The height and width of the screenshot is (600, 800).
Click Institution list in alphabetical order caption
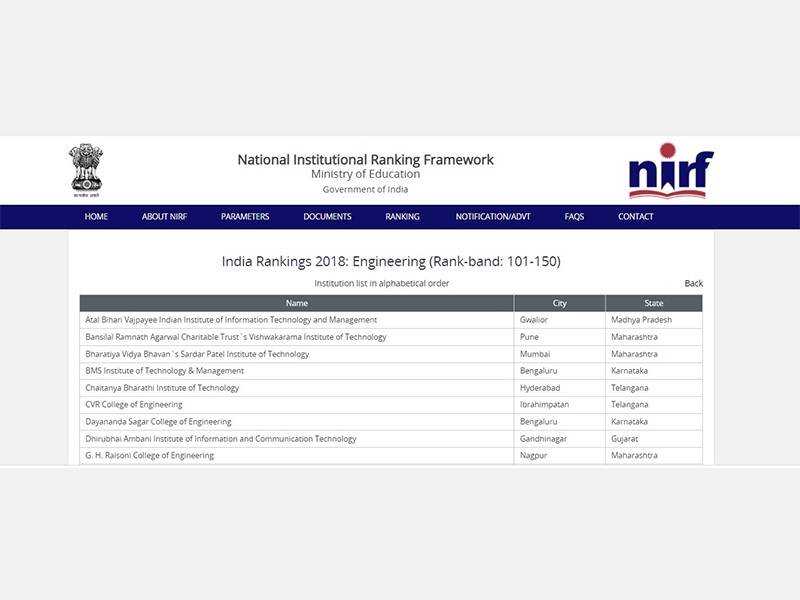(382, 283)
